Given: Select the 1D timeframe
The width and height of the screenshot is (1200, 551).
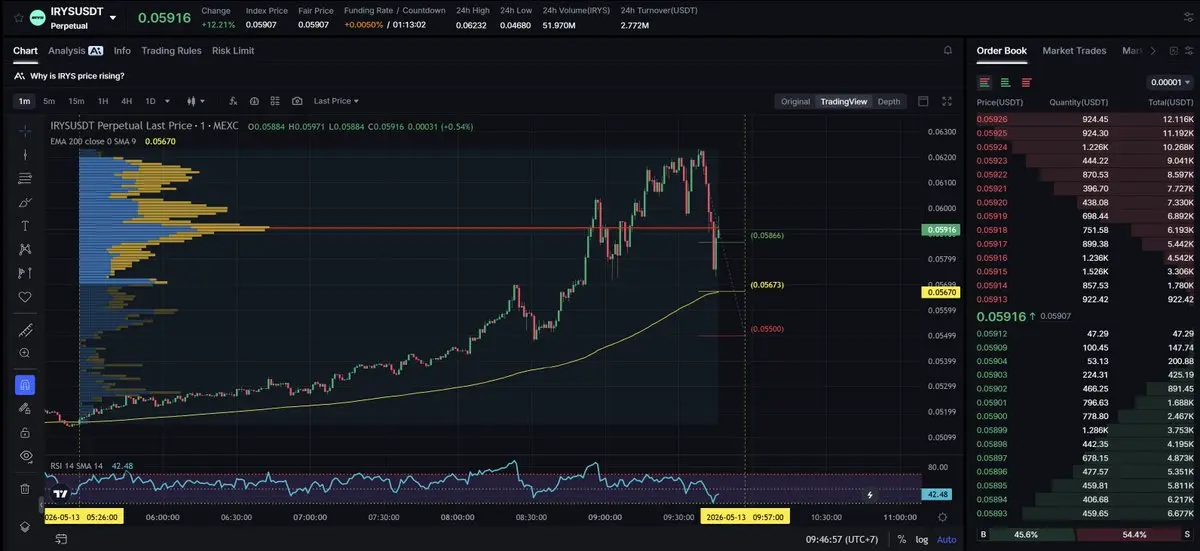Looking at the screenshot, I should point(150,101).
